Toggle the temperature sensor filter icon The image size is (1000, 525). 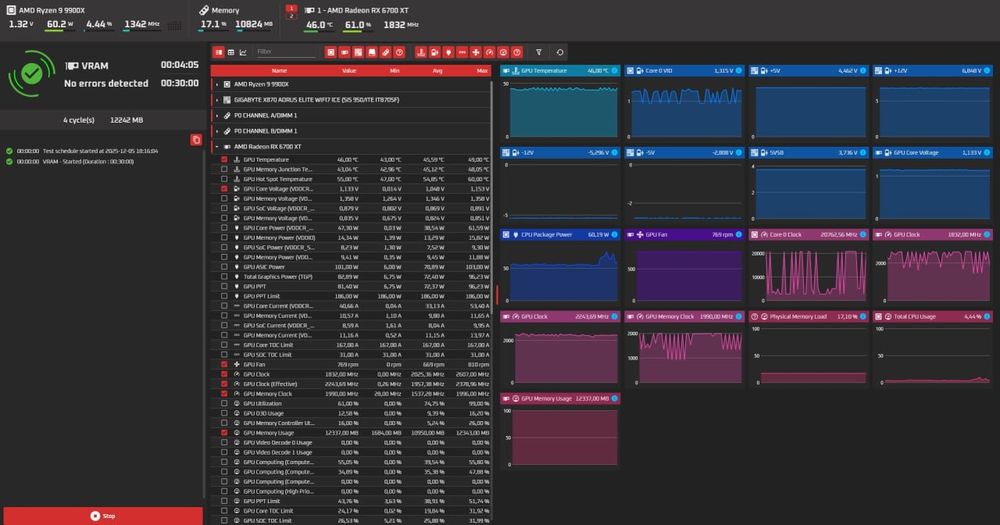coord(420,52)
